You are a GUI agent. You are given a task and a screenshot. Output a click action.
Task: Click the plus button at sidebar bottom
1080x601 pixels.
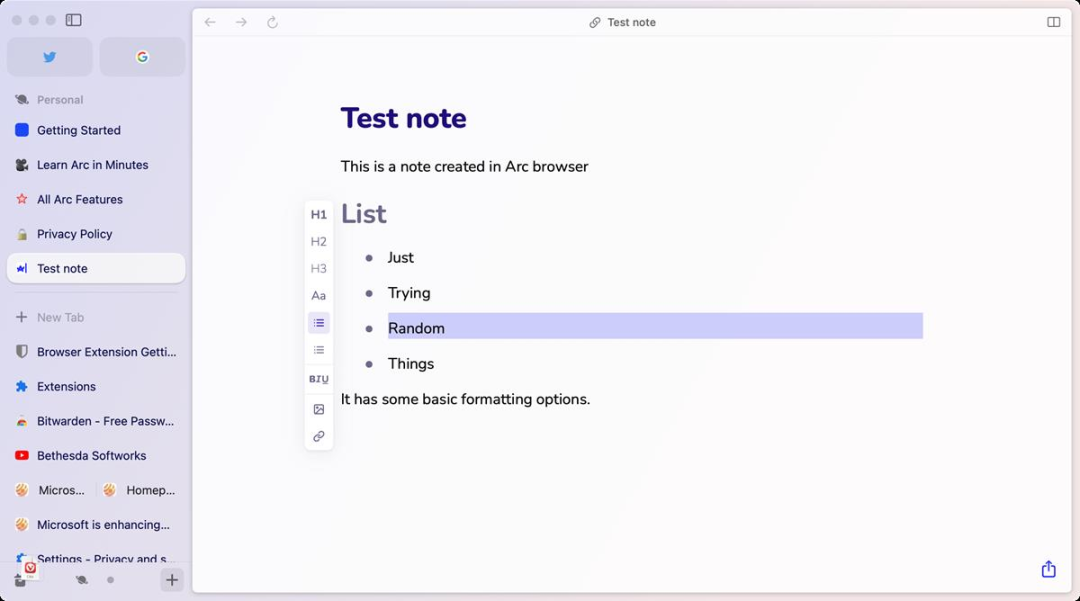[x=172, y=580]
